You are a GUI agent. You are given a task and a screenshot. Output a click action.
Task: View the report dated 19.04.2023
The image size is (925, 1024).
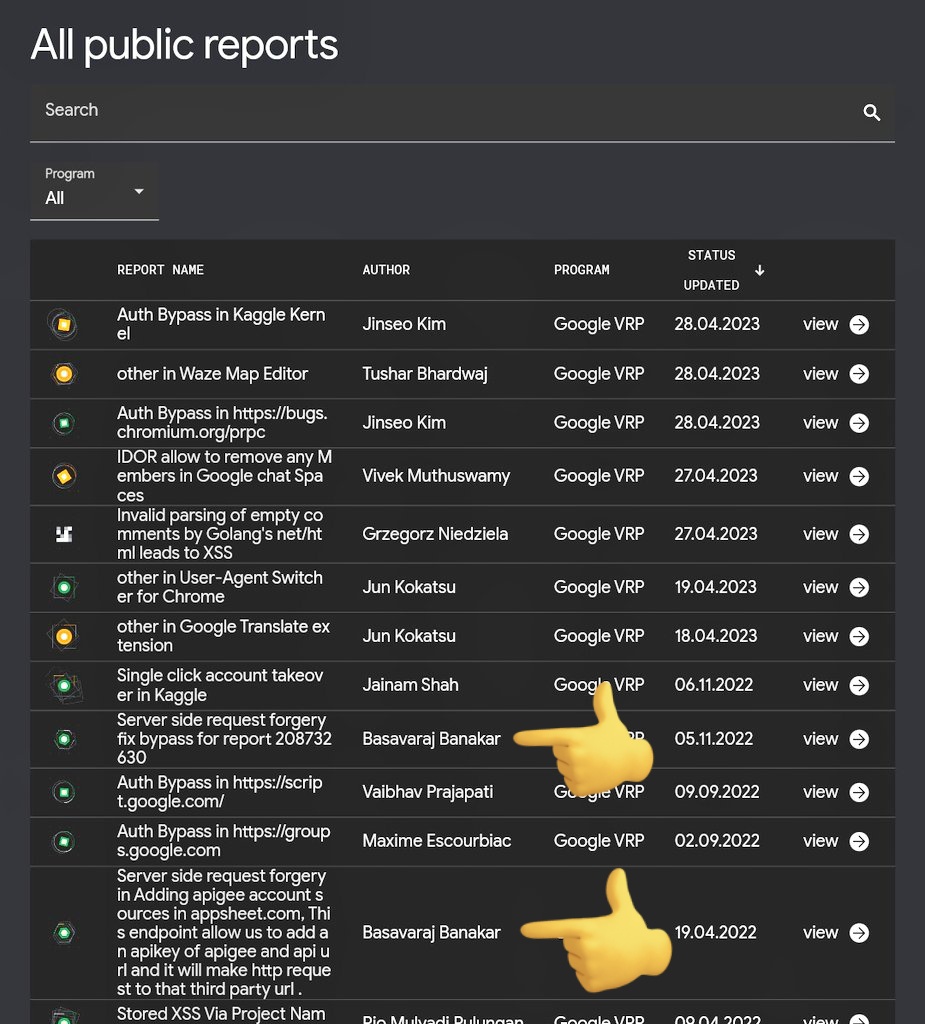[x=820, y=586]
